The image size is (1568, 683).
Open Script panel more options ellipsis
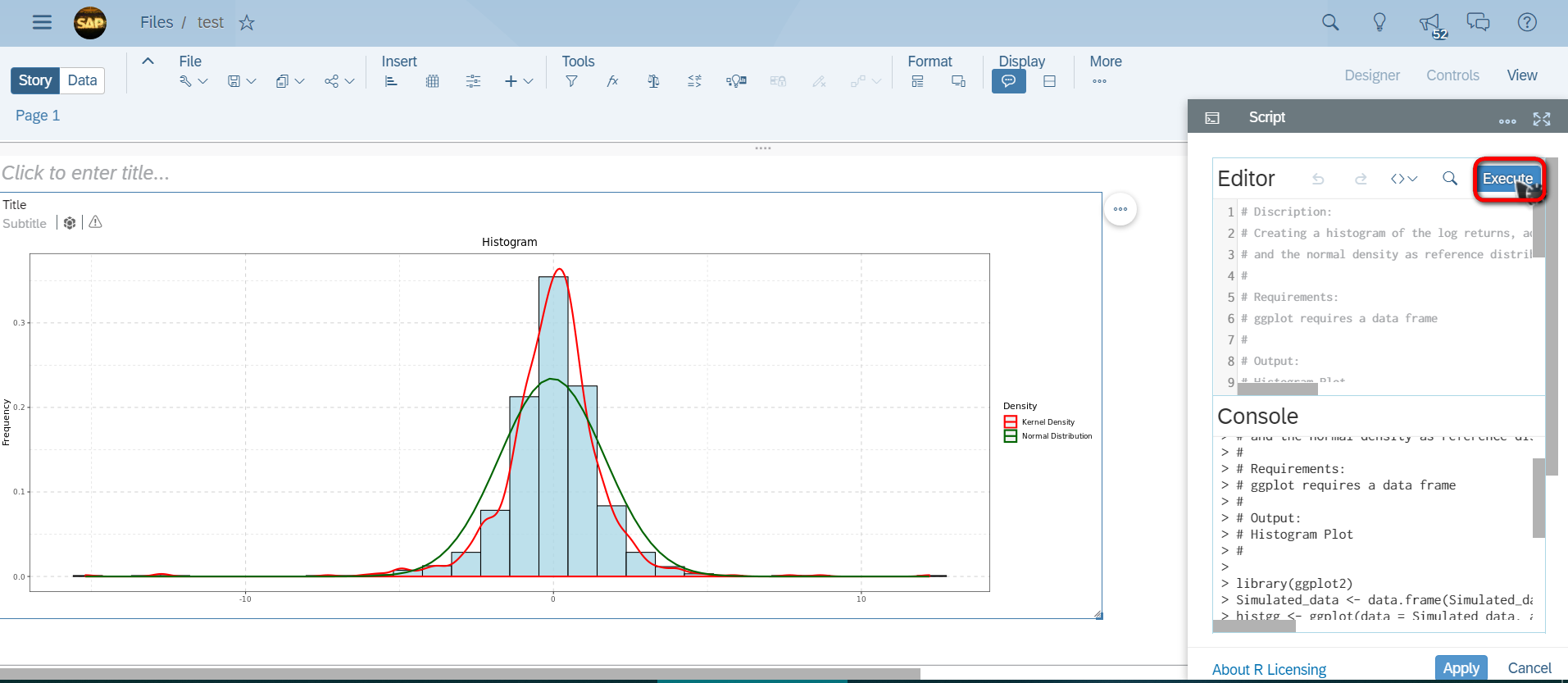click(x=1507, y=121)
